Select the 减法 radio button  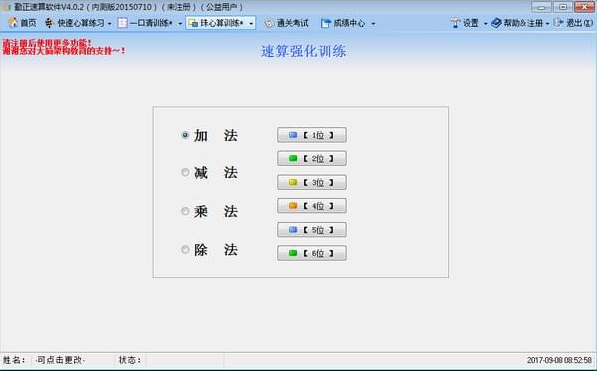click(185, 172)
